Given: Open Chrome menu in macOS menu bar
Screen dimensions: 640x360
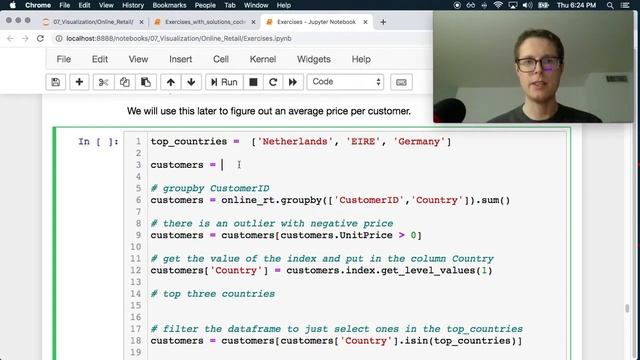Looking at the screenshot, I should click(38, 5).
